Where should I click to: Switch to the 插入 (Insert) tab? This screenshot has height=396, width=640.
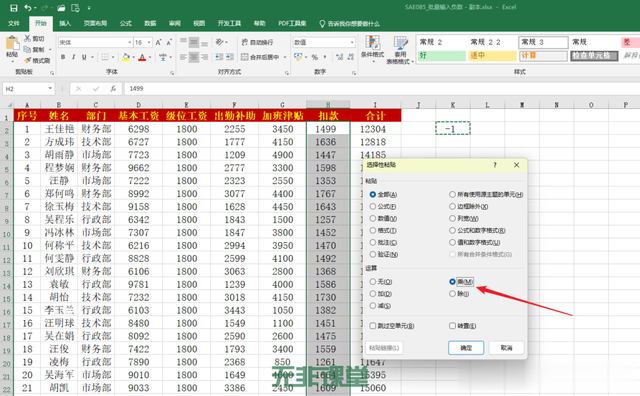65,24
